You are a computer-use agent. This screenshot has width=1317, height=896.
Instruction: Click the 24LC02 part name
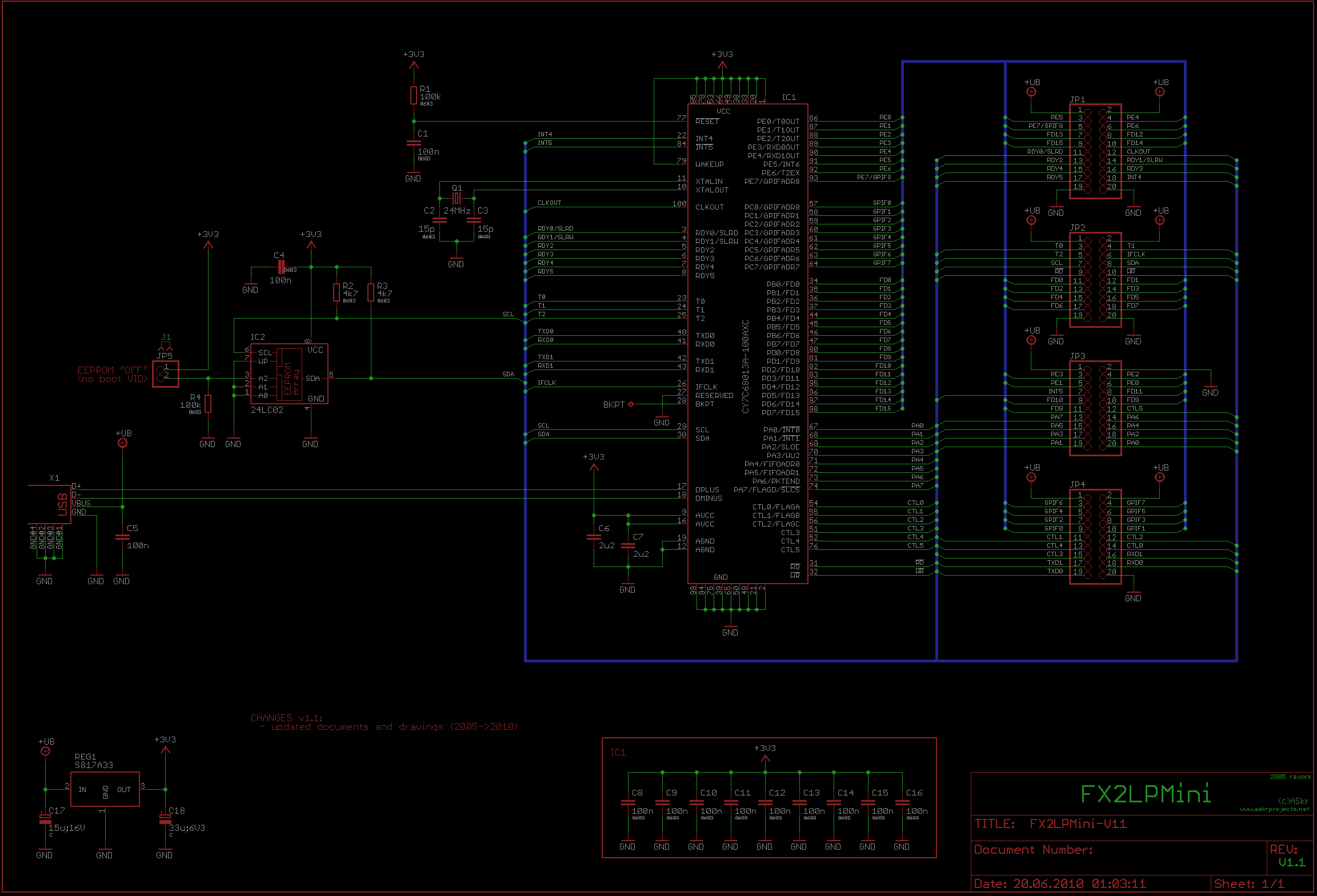pyautogui.click(x=267, y=409)
